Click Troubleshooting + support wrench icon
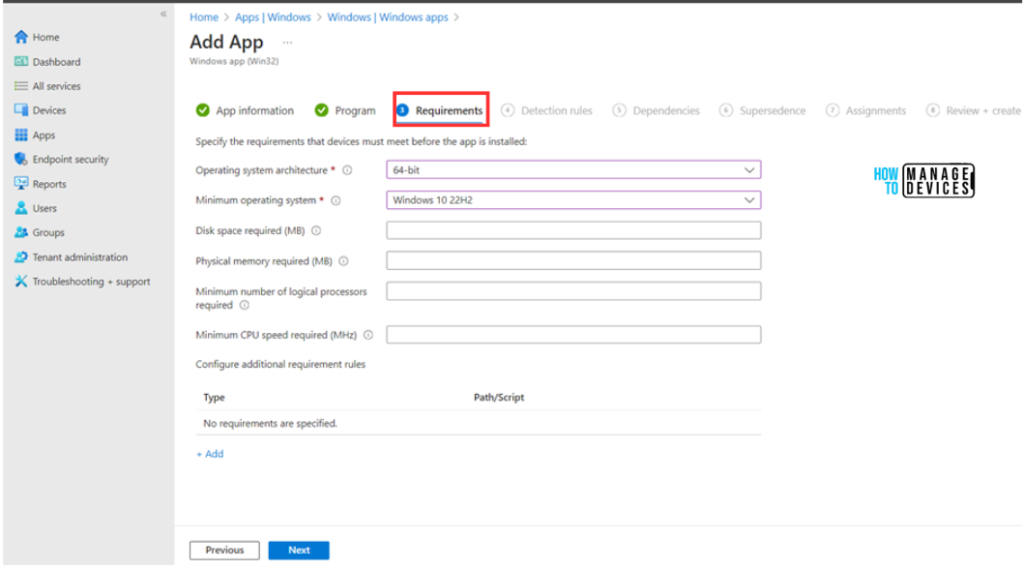Viewport: 1024px width, 570px height. pyautogui.click(x=21, y=282)
